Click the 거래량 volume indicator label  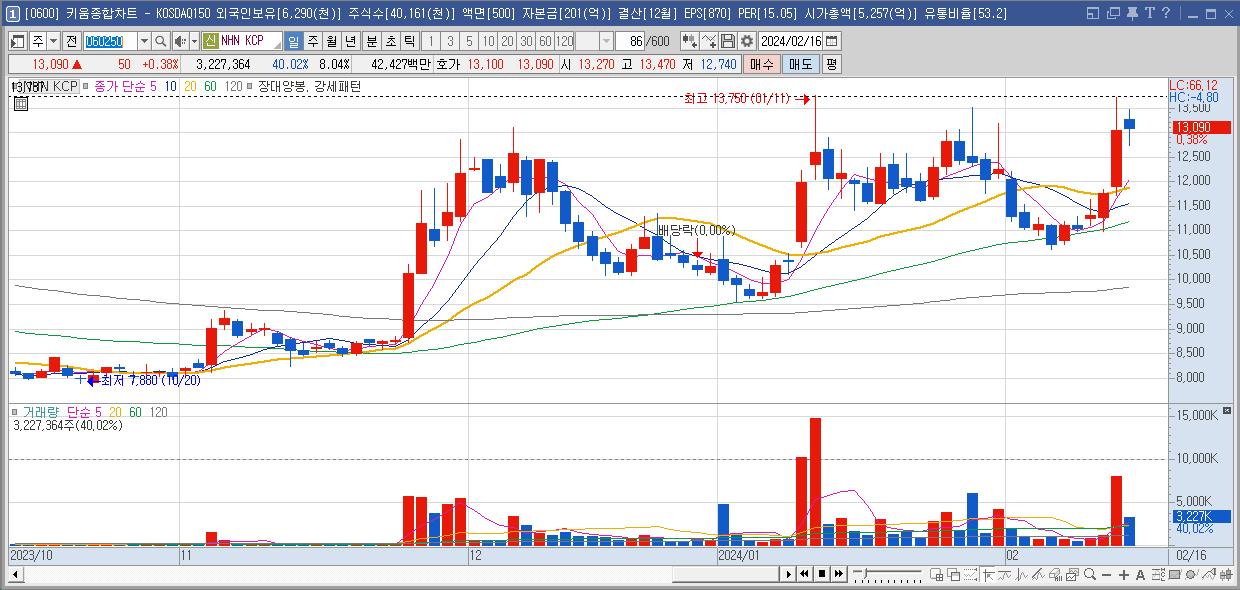pyautogui.click(x=40, y=412)
